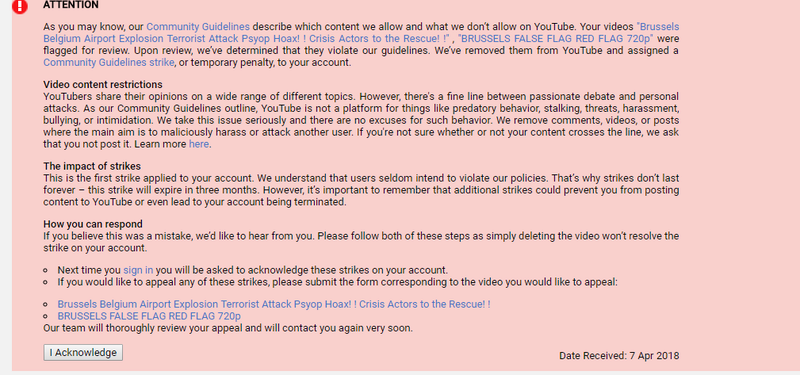Select the "The impact of strikes" heading
The image size is (800, 375).
(92, 166)
